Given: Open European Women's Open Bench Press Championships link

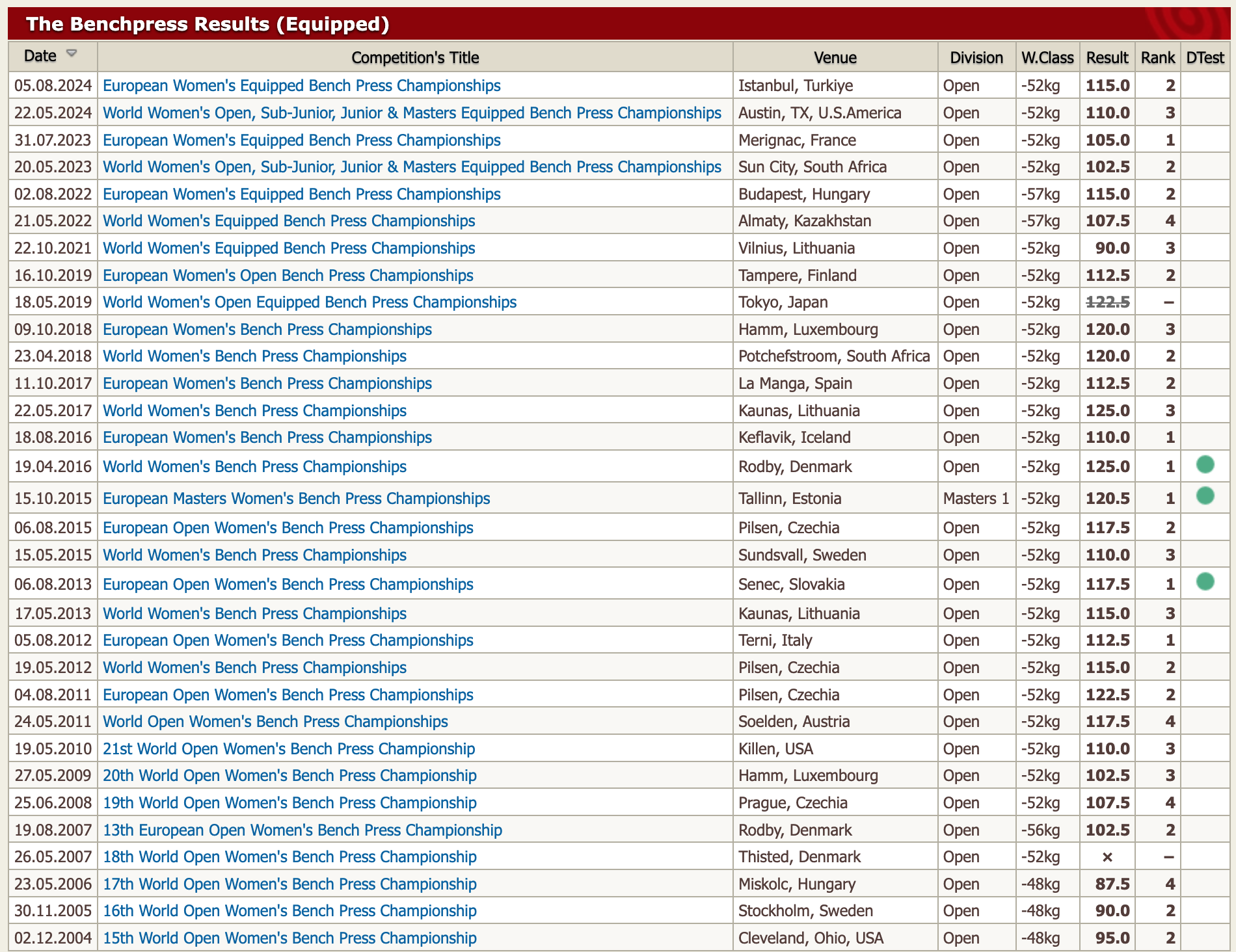Looking at the screenshot, I should tap(288, 276).
